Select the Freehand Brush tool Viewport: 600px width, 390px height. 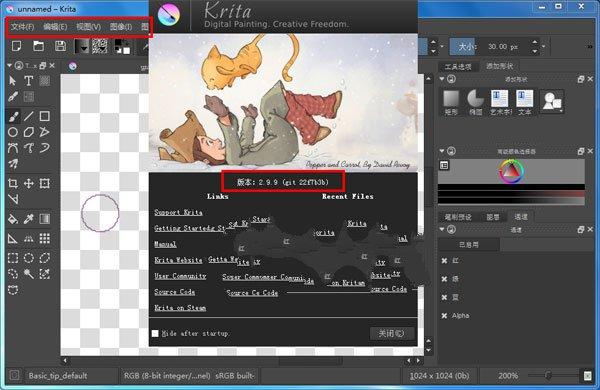[x=13, y=116]
